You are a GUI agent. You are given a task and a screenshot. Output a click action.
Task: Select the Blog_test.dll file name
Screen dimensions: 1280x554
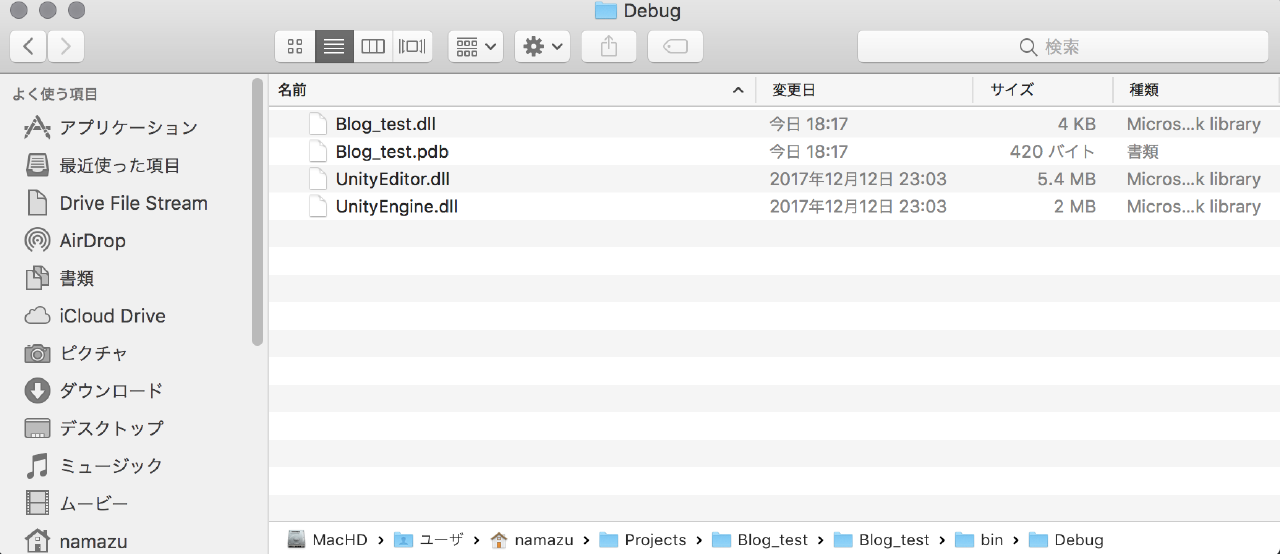[385, 124]
